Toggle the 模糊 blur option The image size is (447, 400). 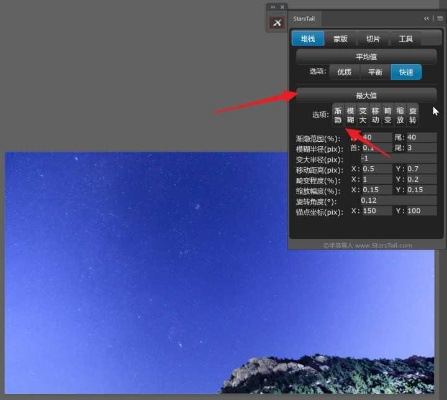(350, 115)
